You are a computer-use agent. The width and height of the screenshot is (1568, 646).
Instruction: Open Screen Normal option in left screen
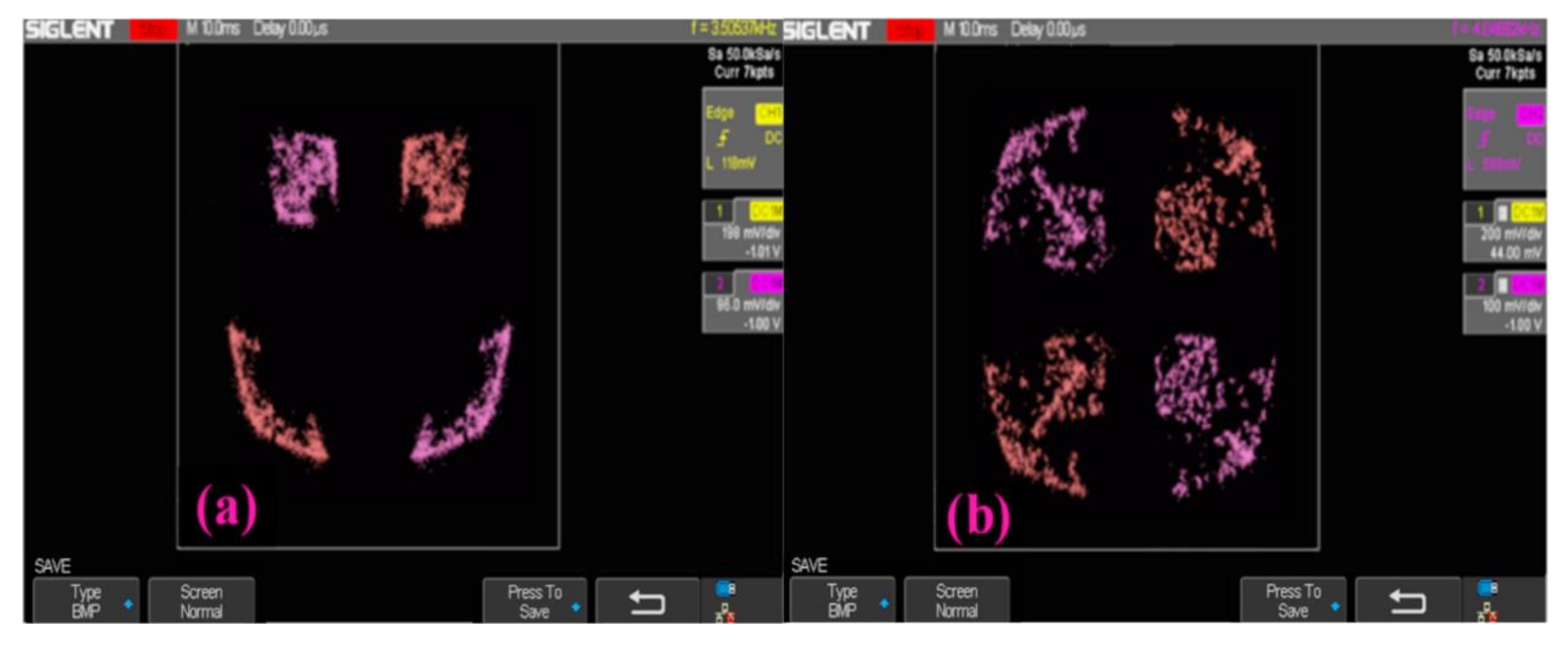(x=201, y=601)
